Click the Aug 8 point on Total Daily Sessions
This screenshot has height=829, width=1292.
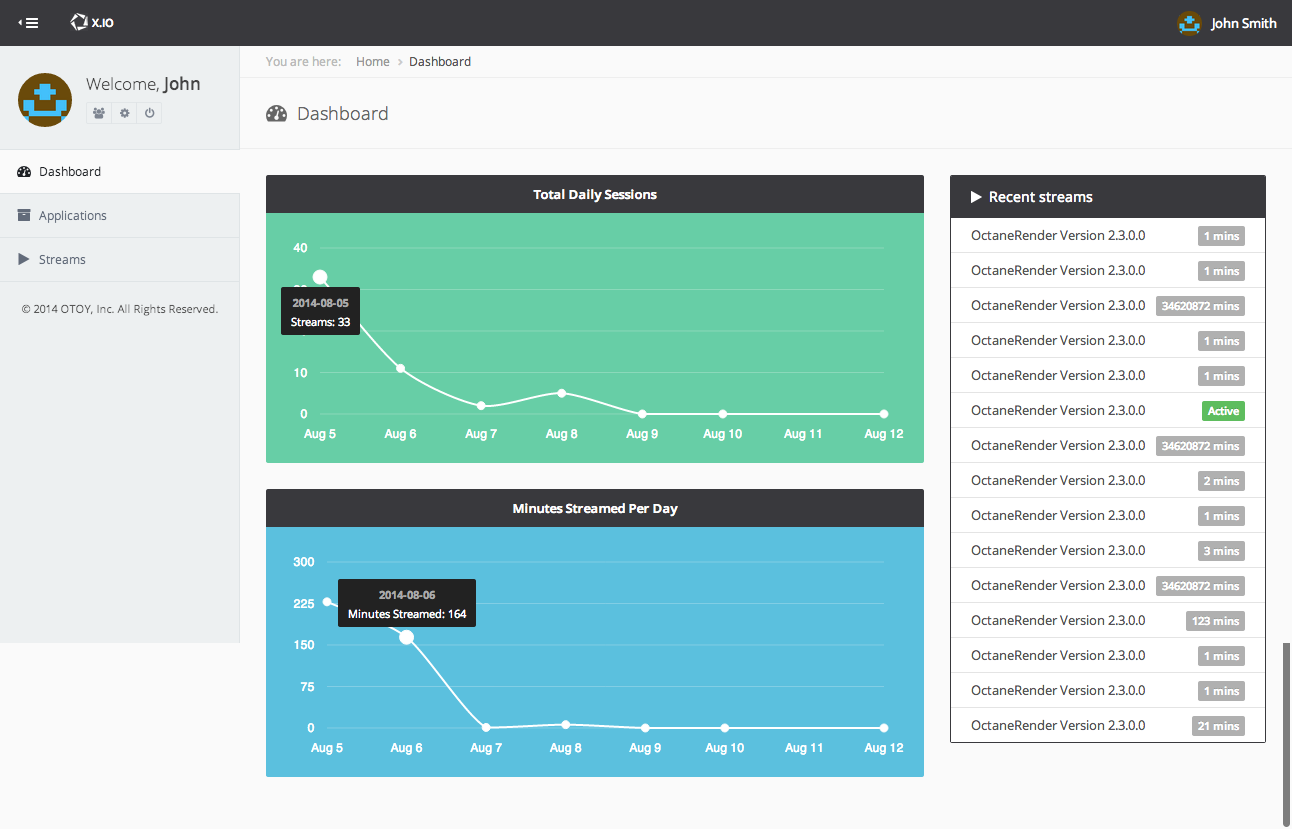pyautogui.click(x=562, y=393)
